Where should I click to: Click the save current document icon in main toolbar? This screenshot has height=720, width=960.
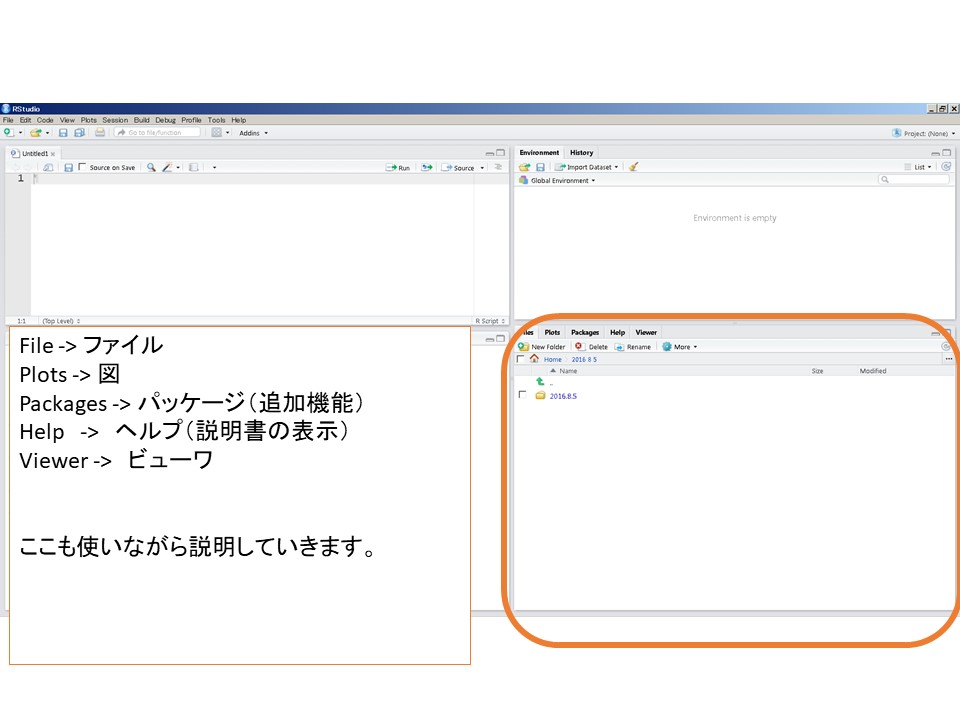[63, 132]
